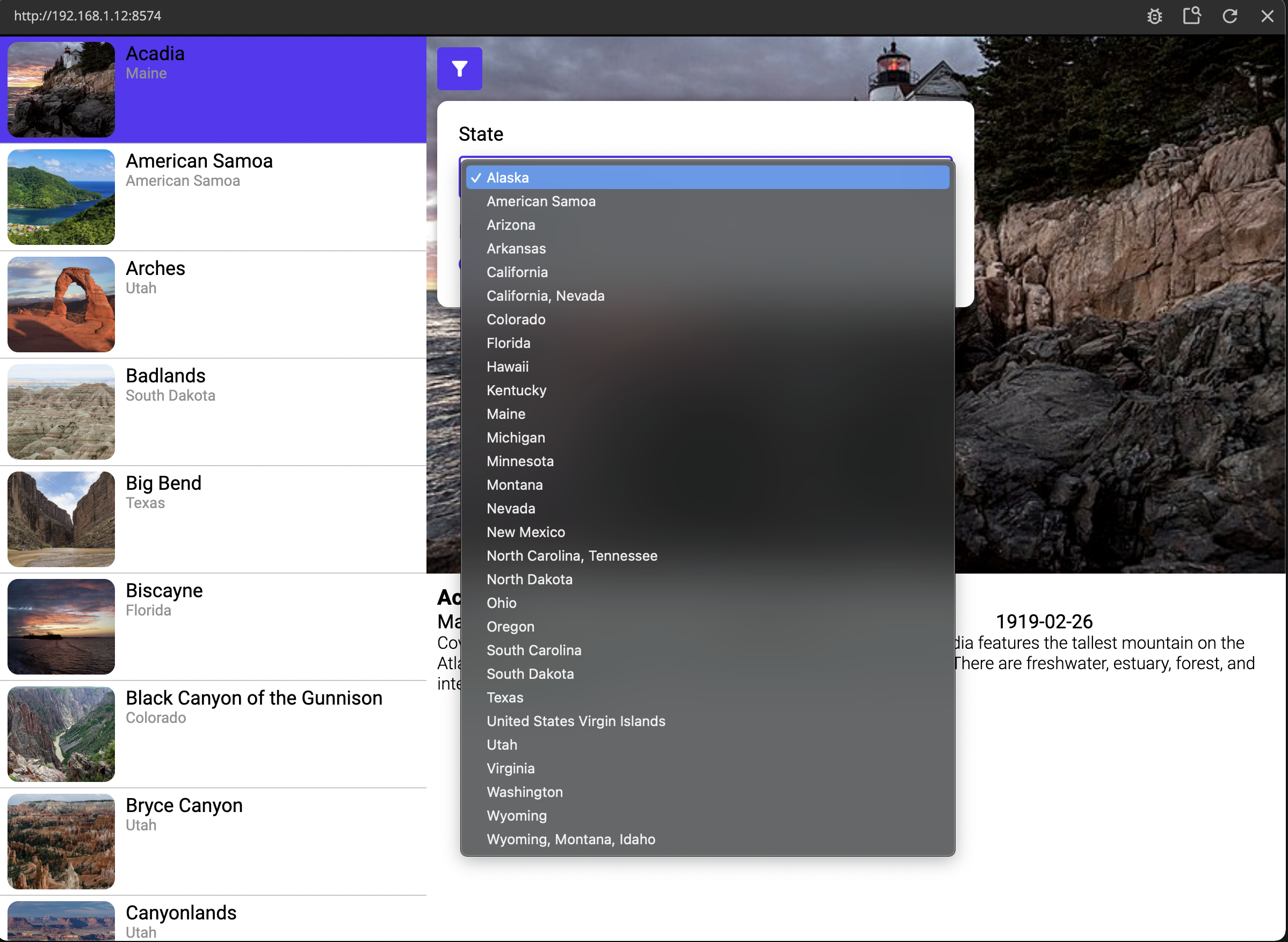Click the American Samoa island thumbnail
The height and width of the screenshot is (942, 1288).
[x=61, y=197]
